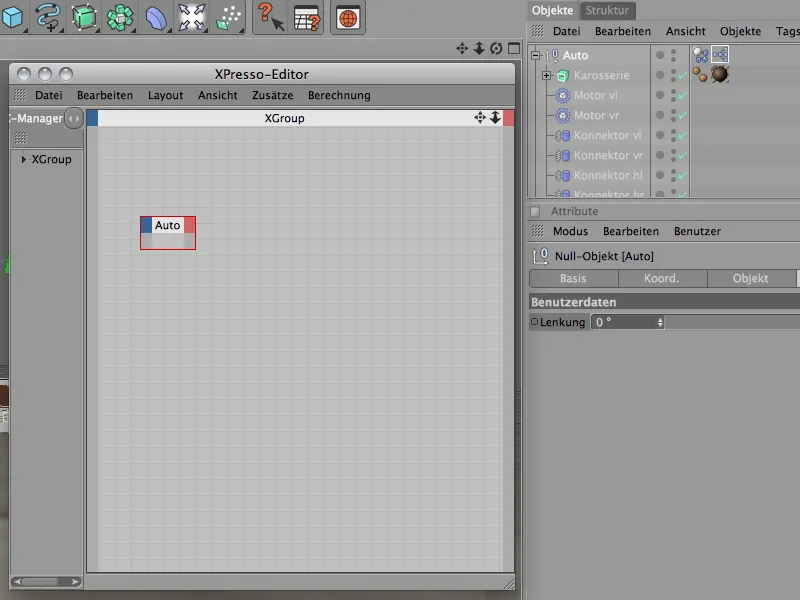The width and height of the screenshot is (800, 600).
Task: Click the XPresso-Editor window resize grip
Action: [509, 584]
